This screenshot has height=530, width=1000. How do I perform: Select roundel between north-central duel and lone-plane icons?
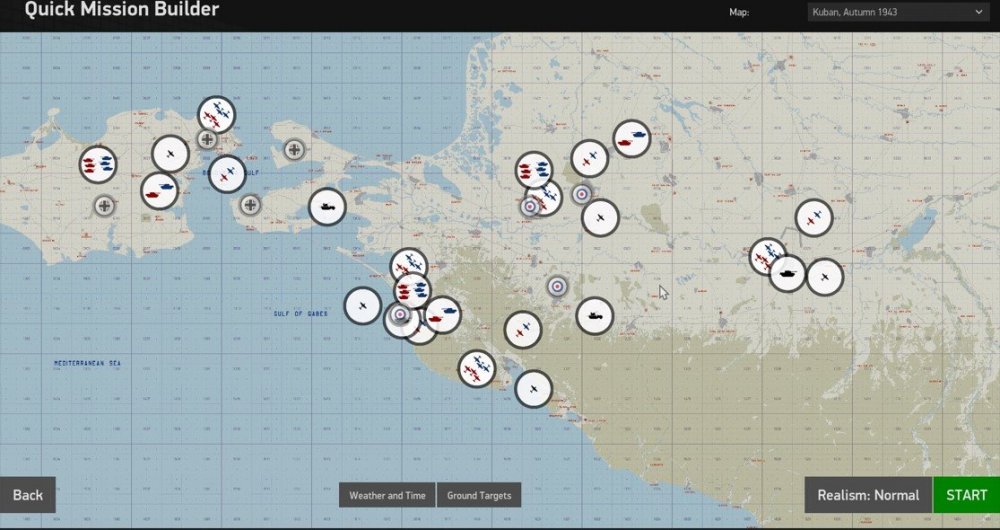(582, 194)
